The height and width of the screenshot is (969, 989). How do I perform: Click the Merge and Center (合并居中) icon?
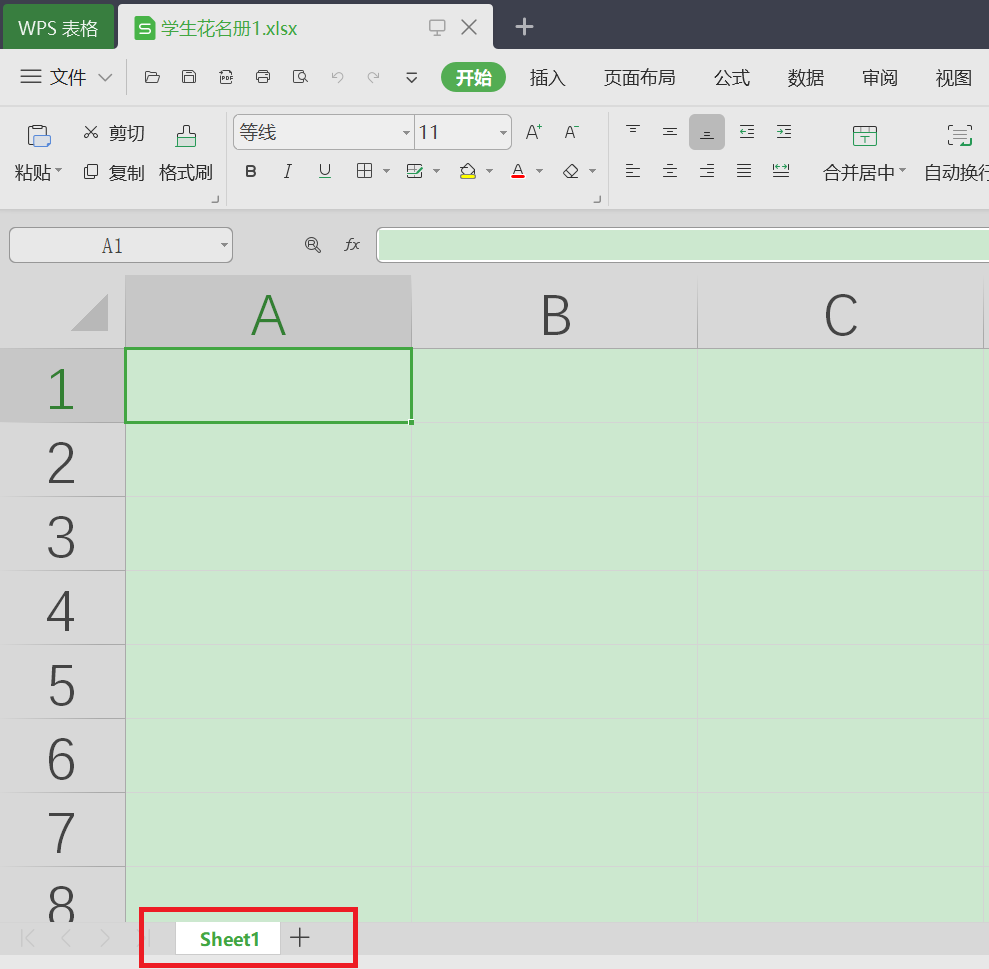click(x=864, y=136)
